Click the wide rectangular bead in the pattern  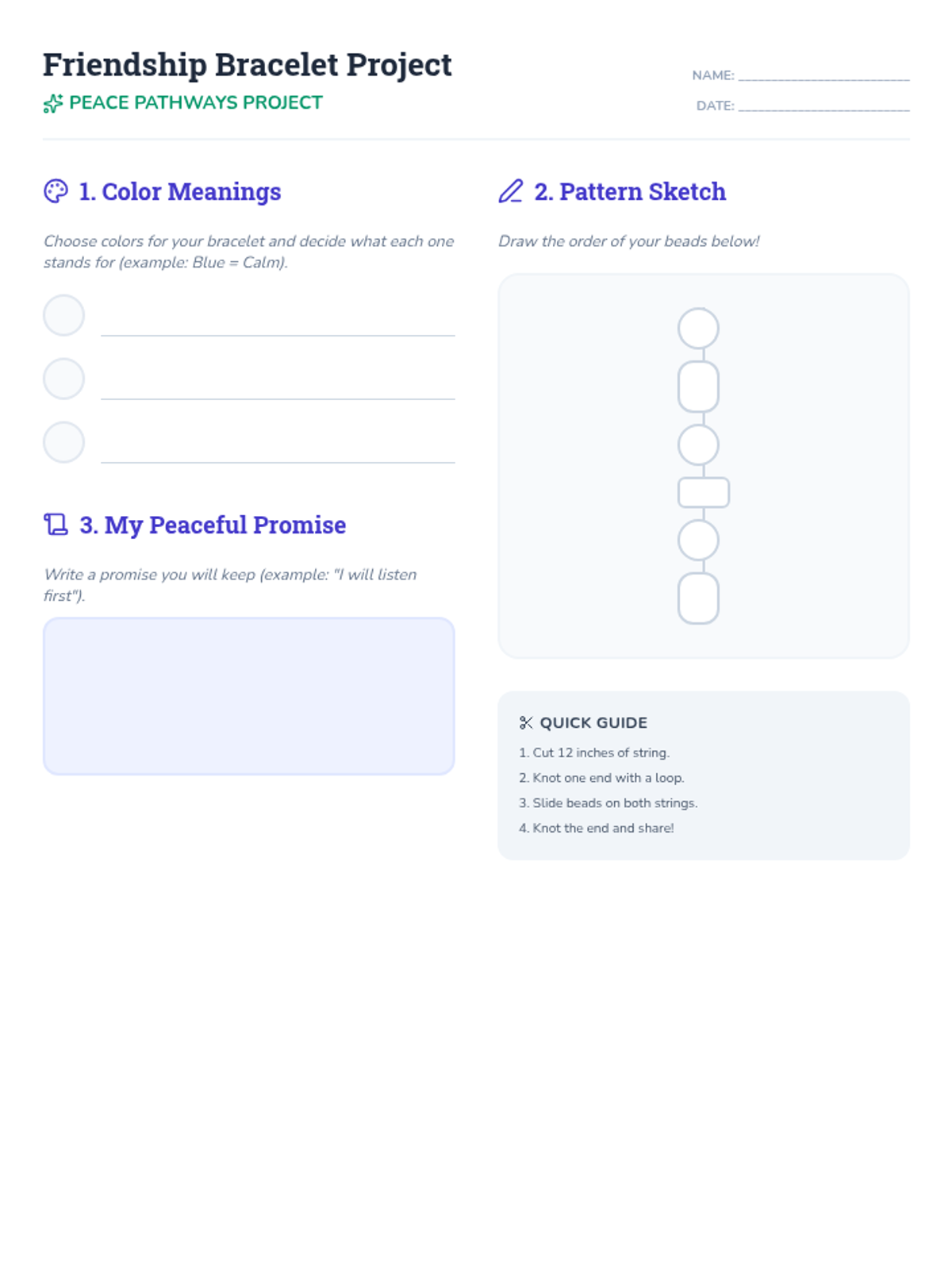(x=704, y=493)
